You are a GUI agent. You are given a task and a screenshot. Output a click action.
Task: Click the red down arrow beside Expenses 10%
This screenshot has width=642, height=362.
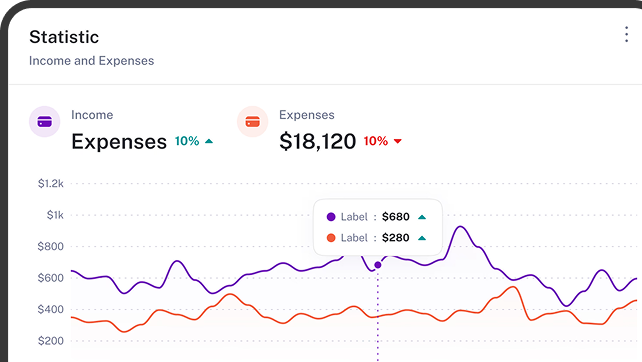point(398,141)
